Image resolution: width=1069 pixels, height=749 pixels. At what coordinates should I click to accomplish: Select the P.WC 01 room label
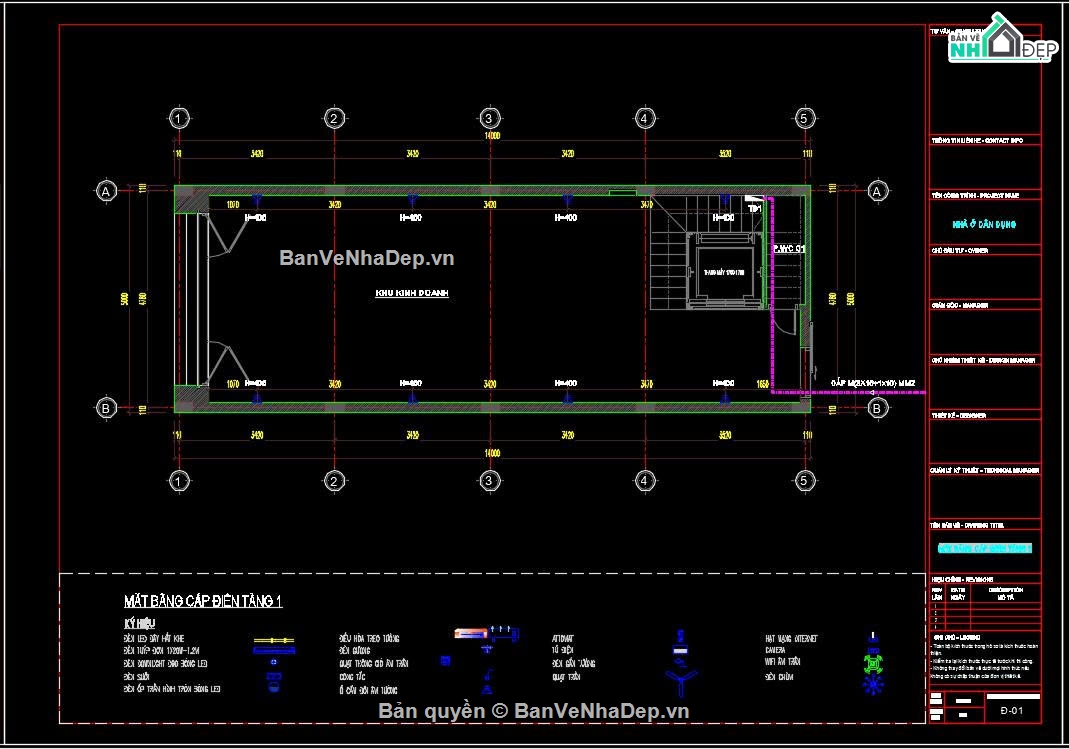(789, 249)
